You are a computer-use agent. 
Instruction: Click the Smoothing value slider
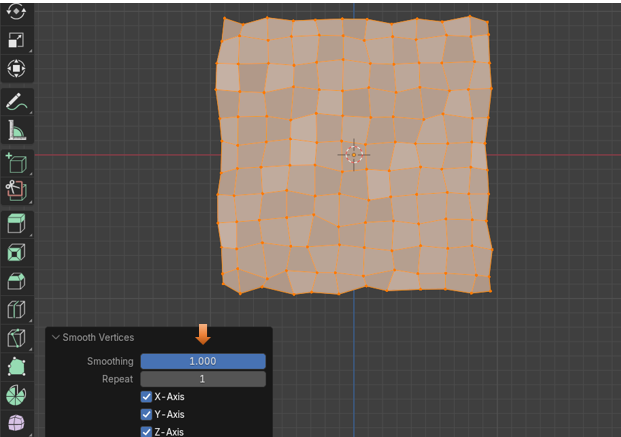coord(202,362)
